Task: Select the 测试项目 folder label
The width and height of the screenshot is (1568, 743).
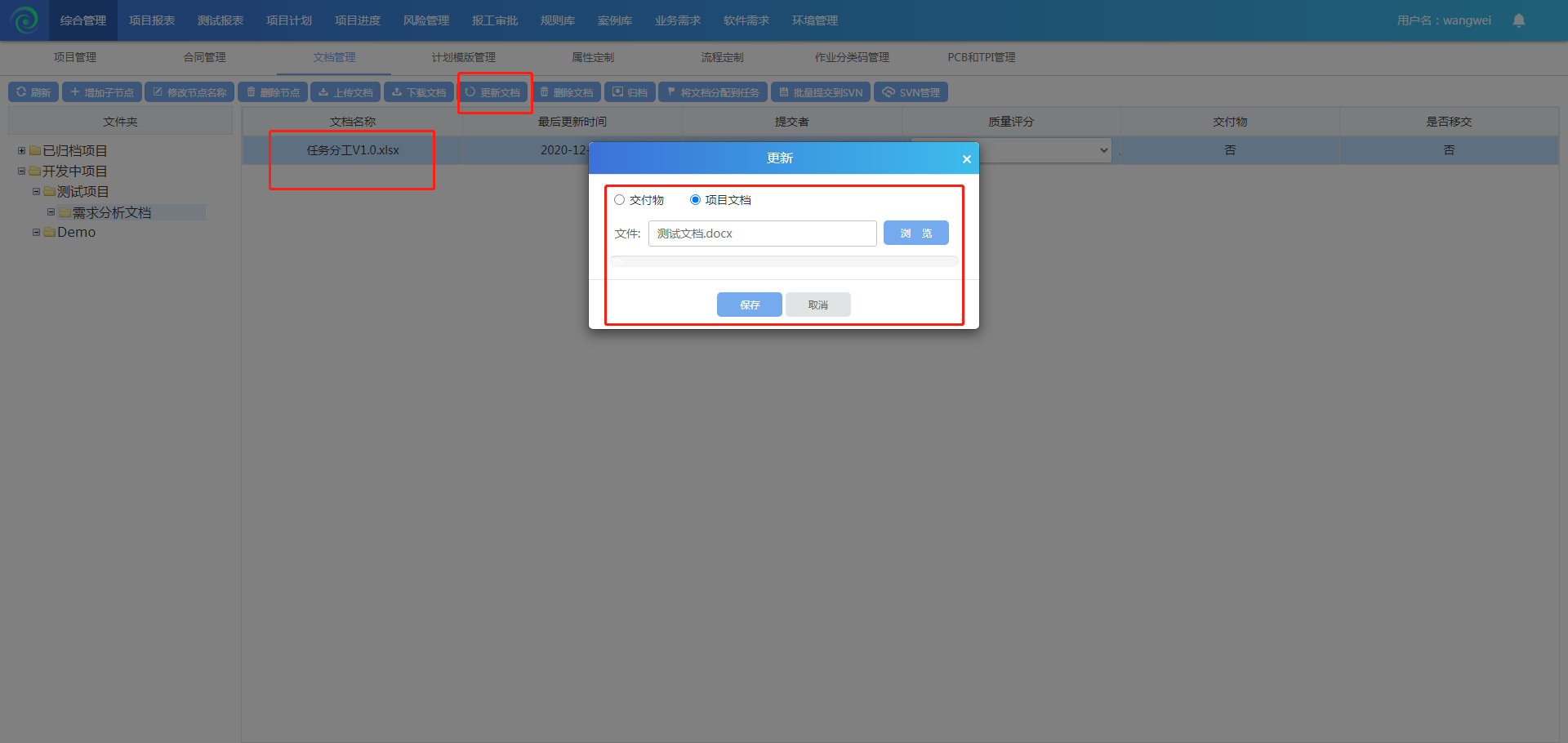Action: point(83,192)
